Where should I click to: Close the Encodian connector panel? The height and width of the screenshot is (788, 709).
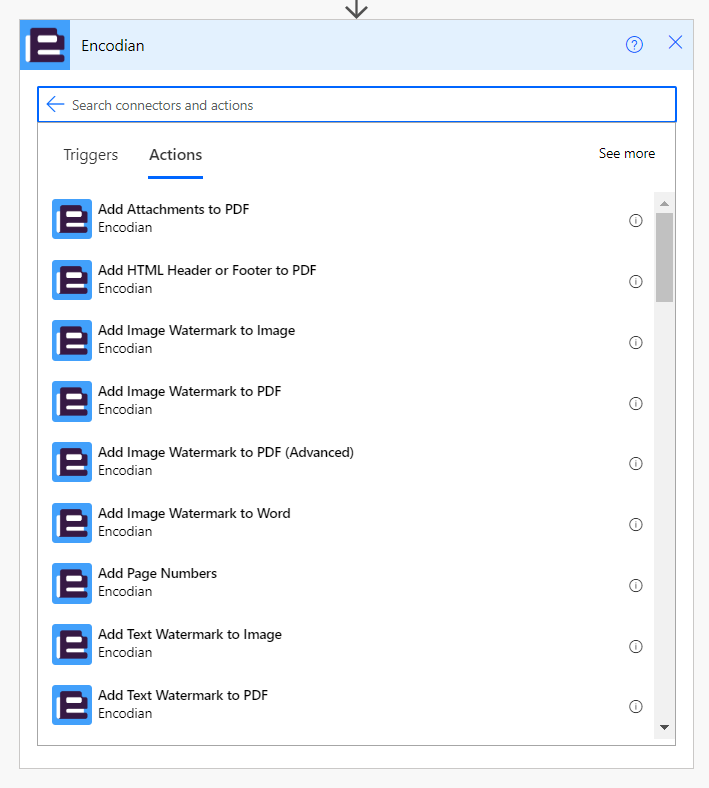tap(675, 43)
